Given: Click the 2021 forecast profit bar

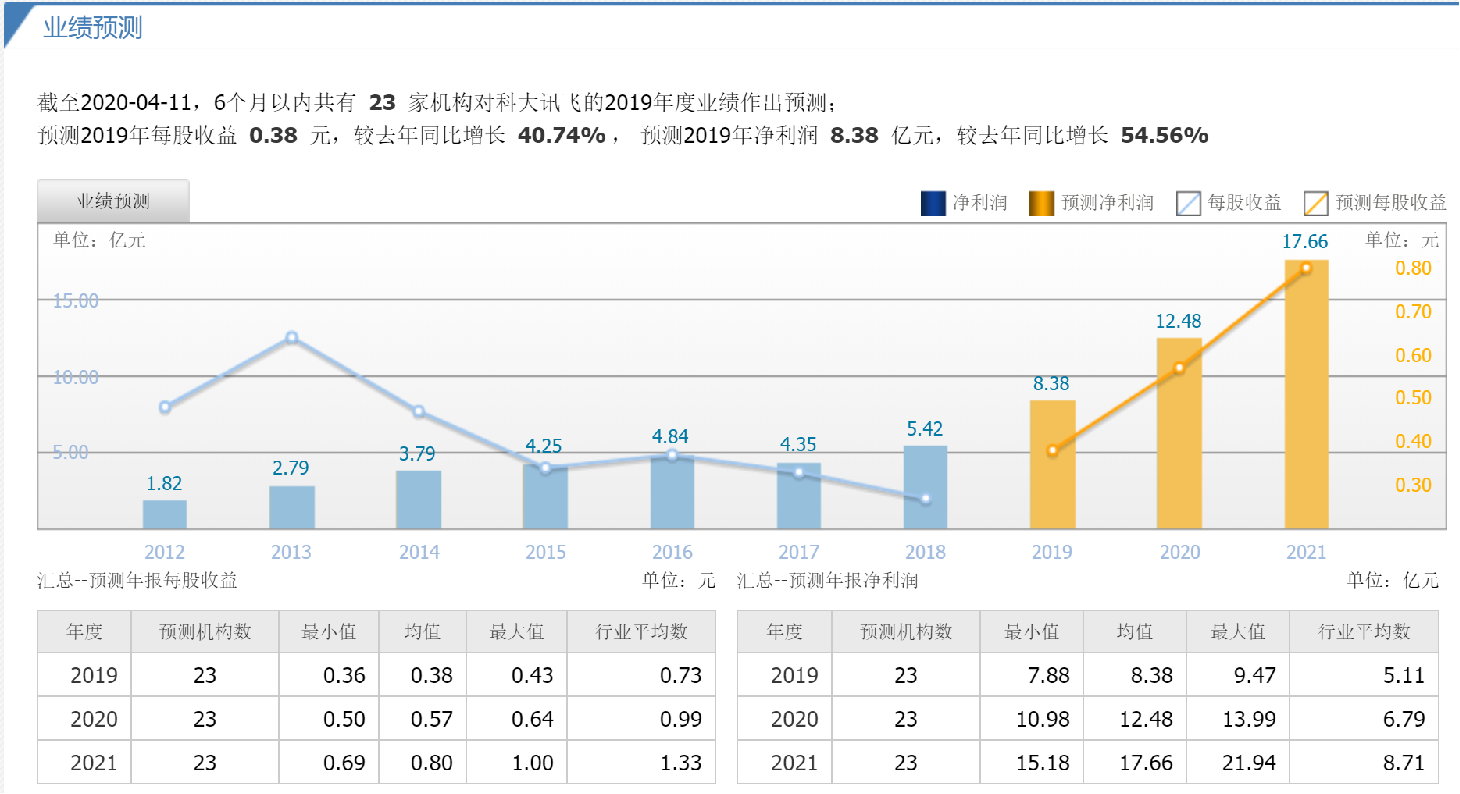Looking at the screenshot, I should point(1306,394).
